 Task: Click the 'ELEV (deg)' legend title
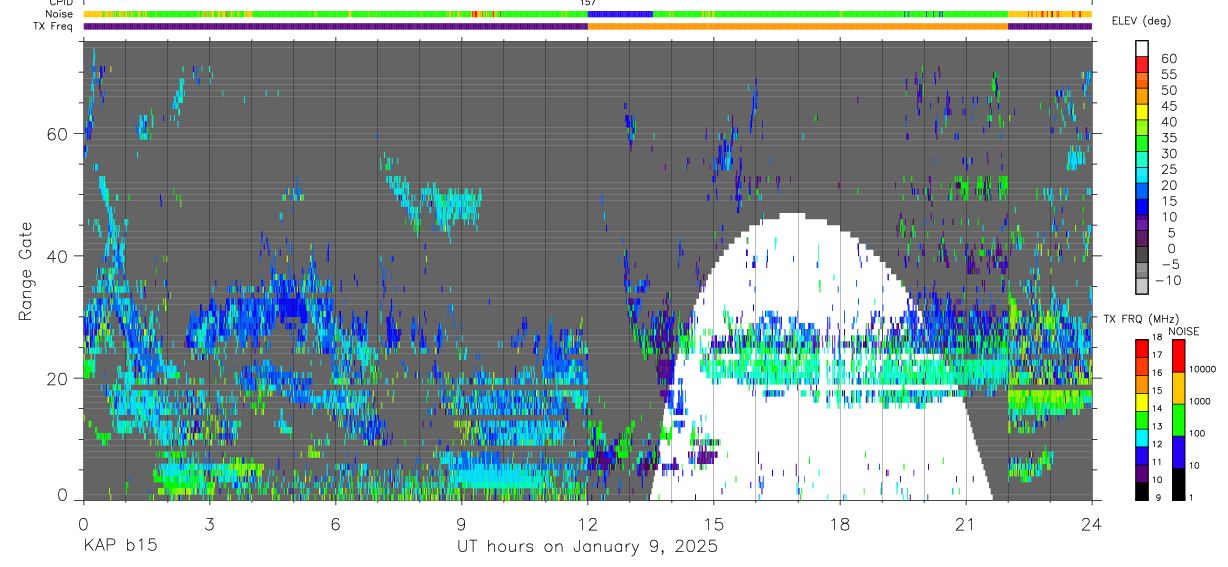point(1142,21)
